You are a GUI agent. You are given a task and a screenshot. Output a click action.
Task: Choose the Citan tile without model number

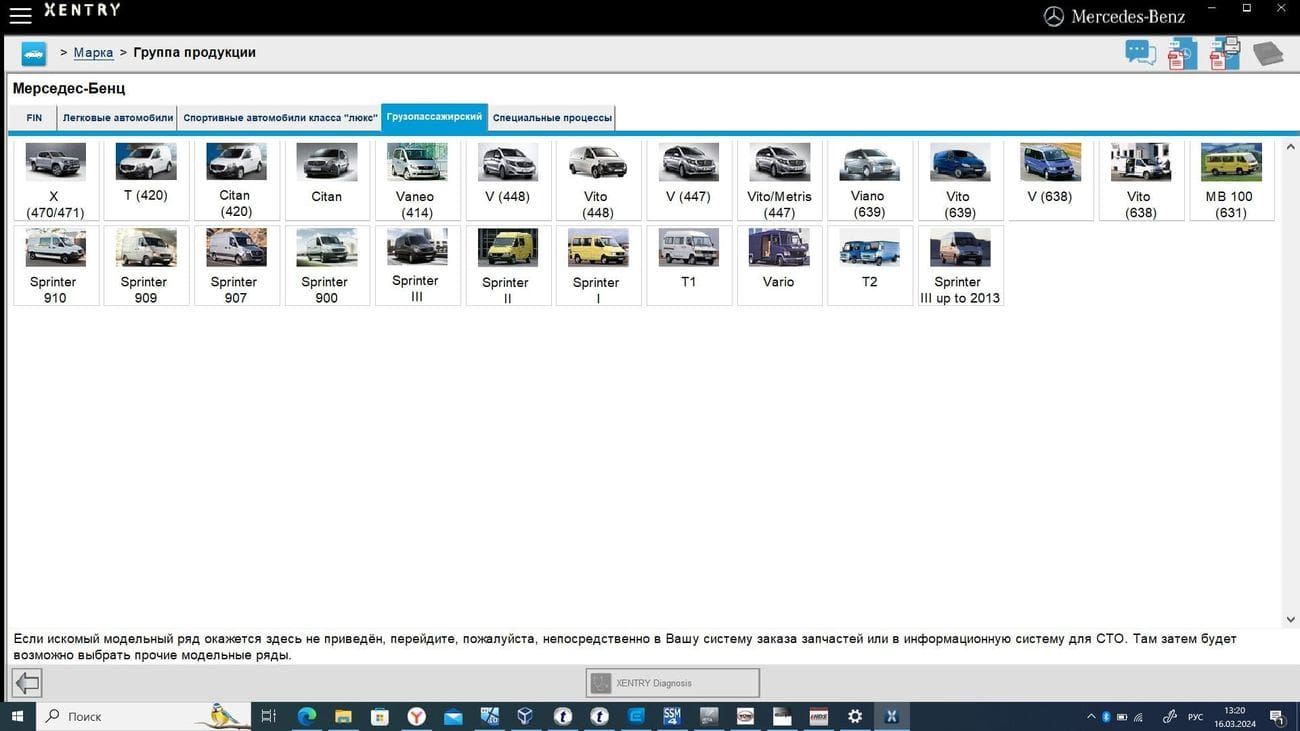(x=327, y=180)
